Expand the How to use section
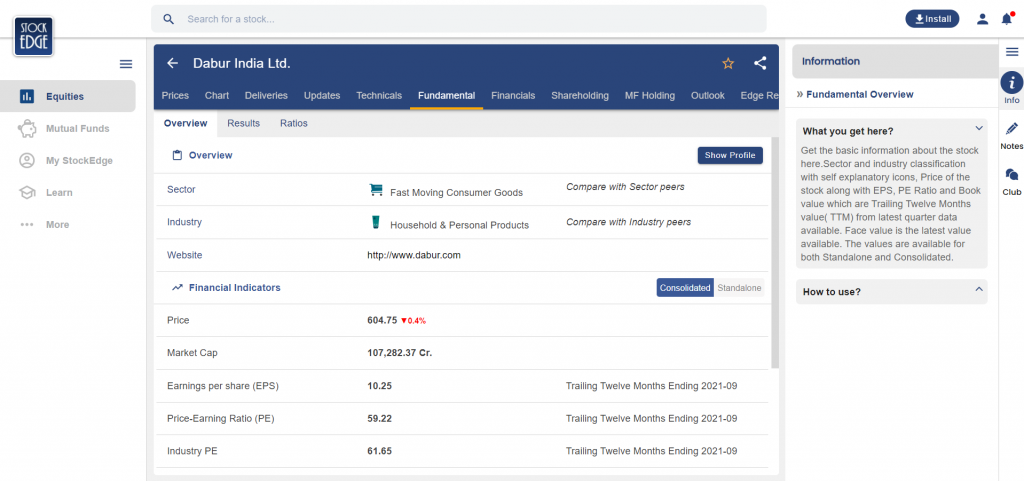The width and height of the screenshot is (1024, 481). (979, 290)
